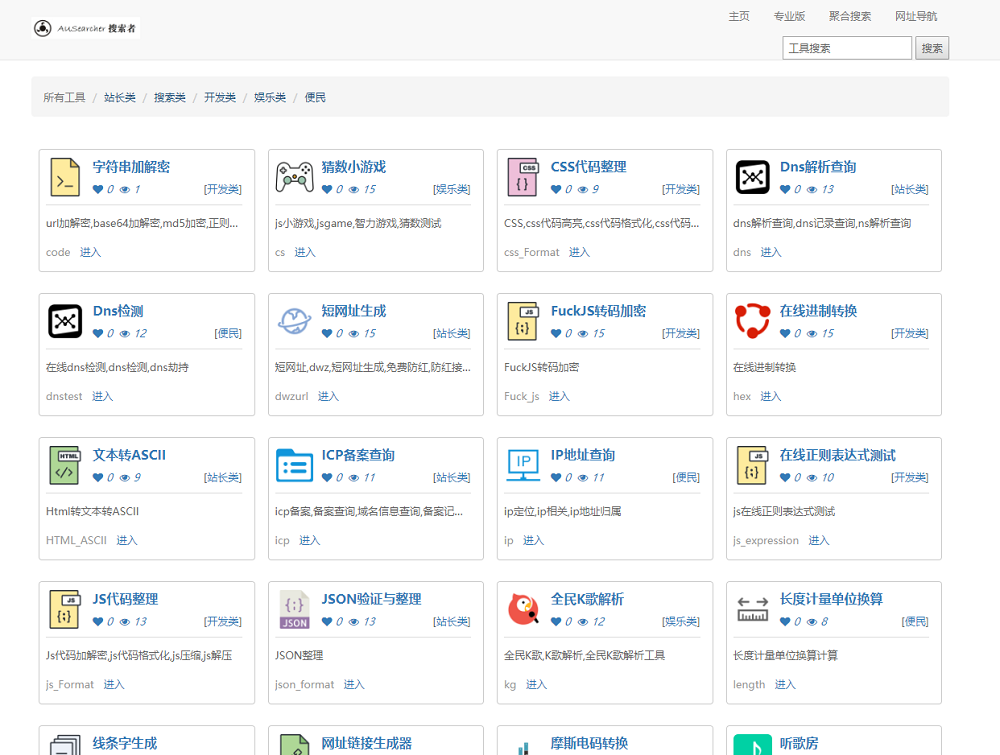Click 进入 next to code

(x=91, y=253)
